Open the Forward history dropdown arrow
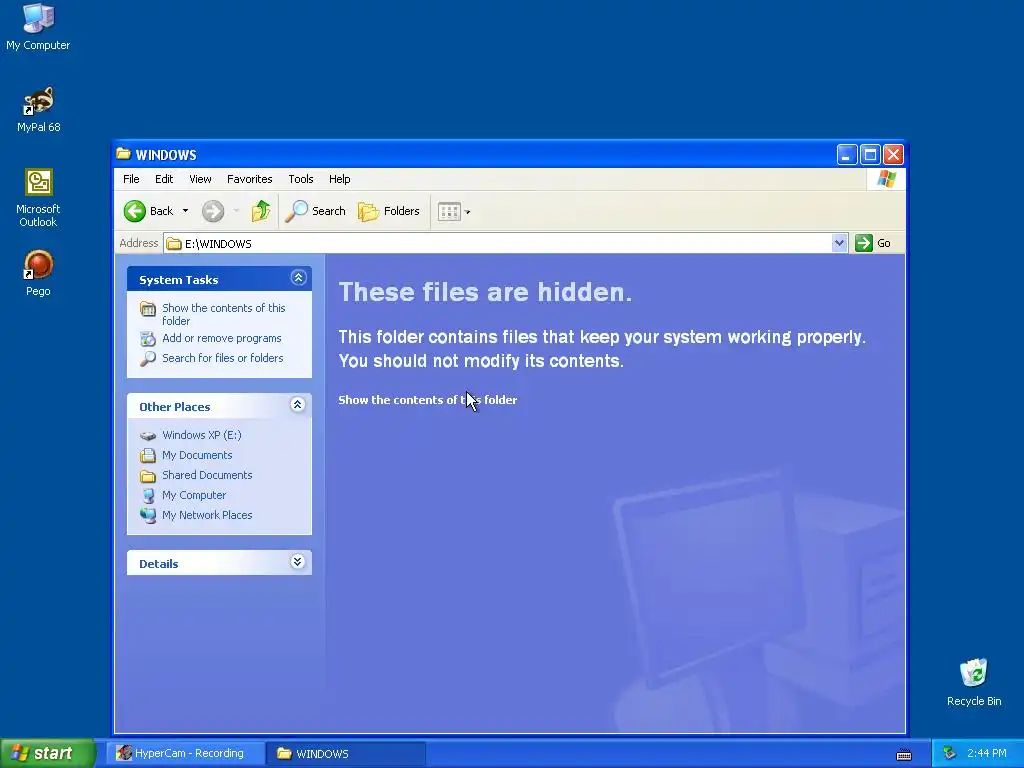 point(236,211)
